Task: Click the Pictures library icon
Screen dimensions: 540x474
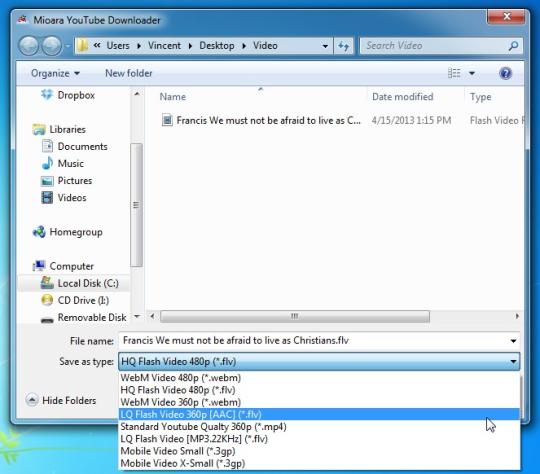Action: tap(47, 181)
